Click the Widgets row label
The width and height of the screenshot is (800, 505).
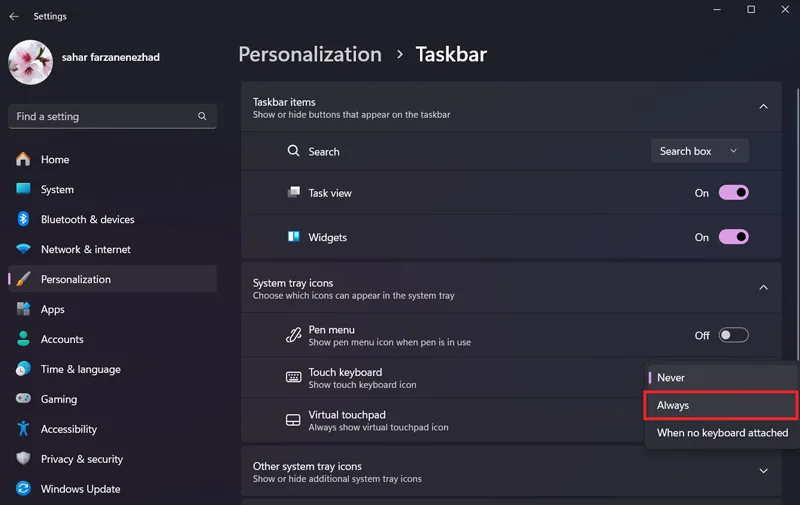[328, 237]
